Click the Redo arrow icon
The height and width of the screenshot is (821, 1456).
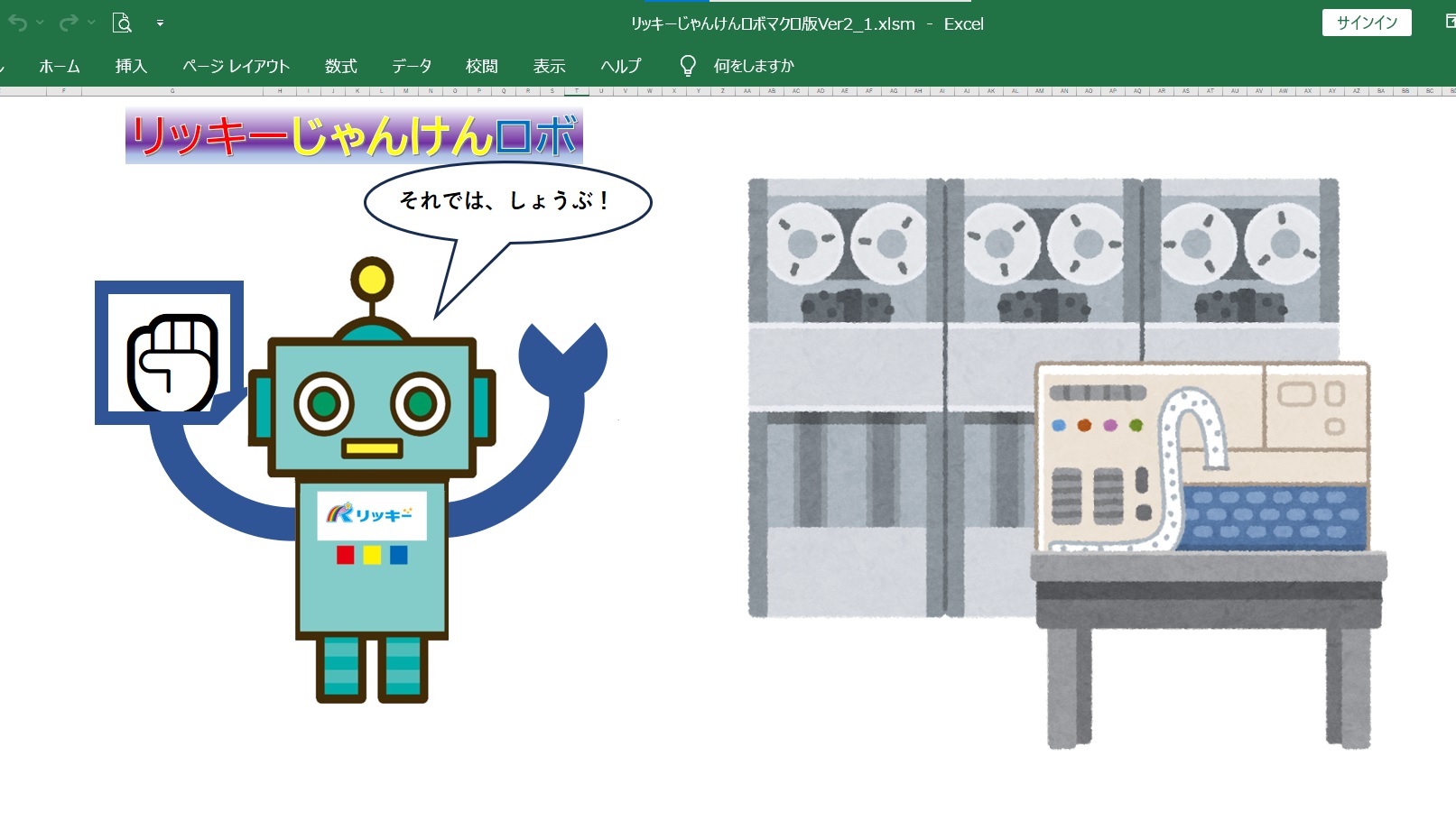pos(69,23)
